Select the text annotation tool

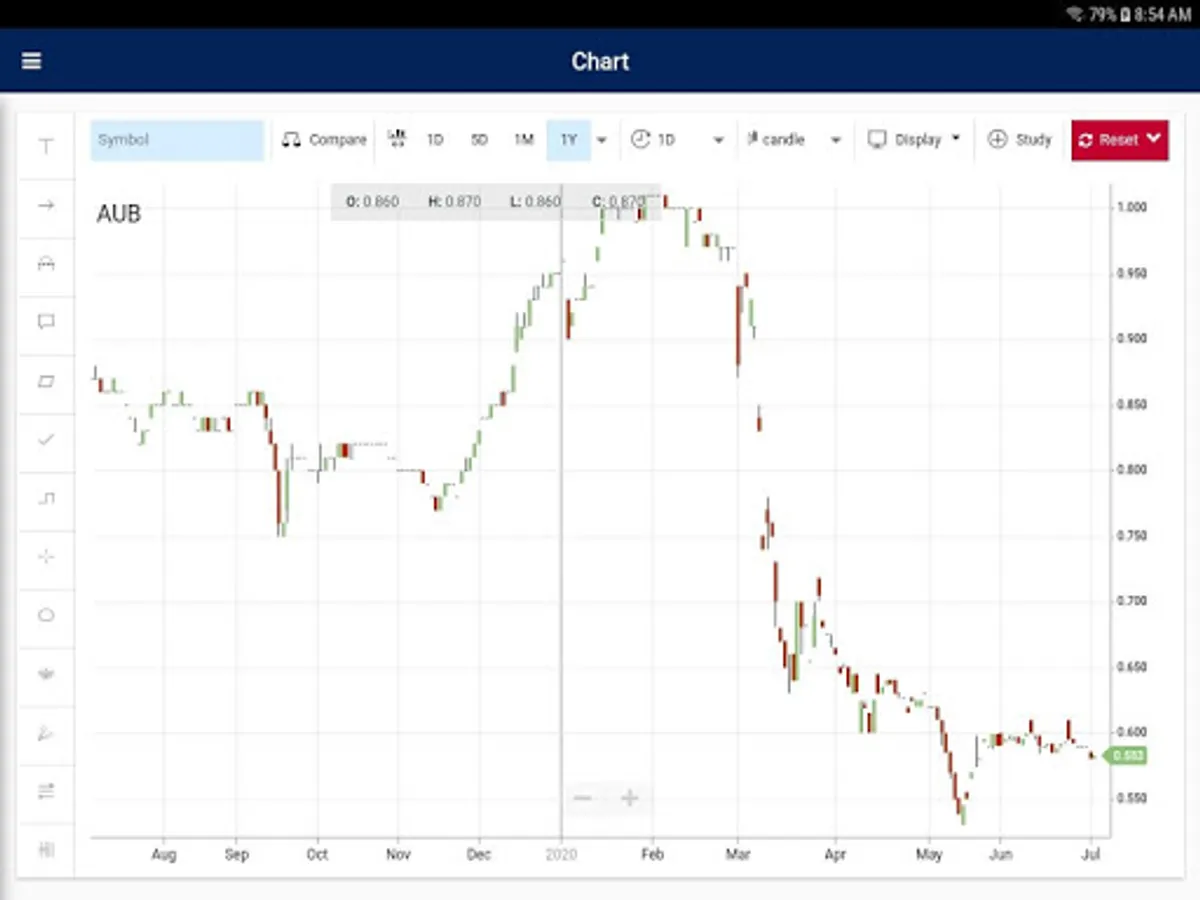(x=46, y=147)
